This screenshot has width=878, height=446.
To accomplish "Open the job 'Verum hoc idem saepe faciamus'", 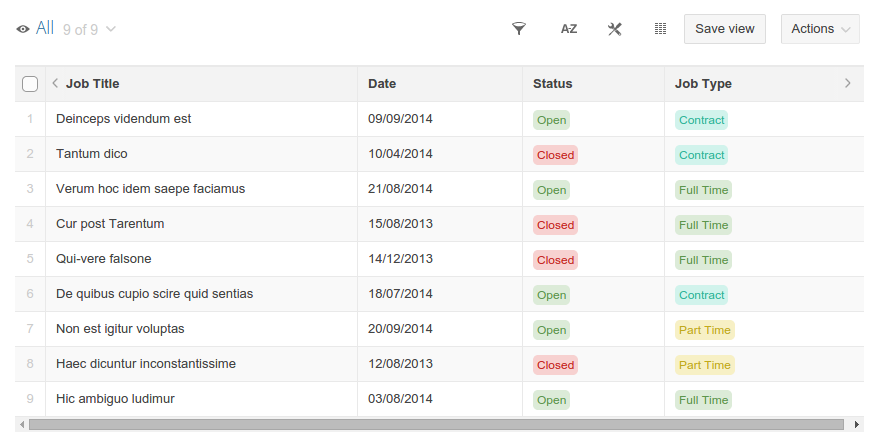I will click(150, 189).
